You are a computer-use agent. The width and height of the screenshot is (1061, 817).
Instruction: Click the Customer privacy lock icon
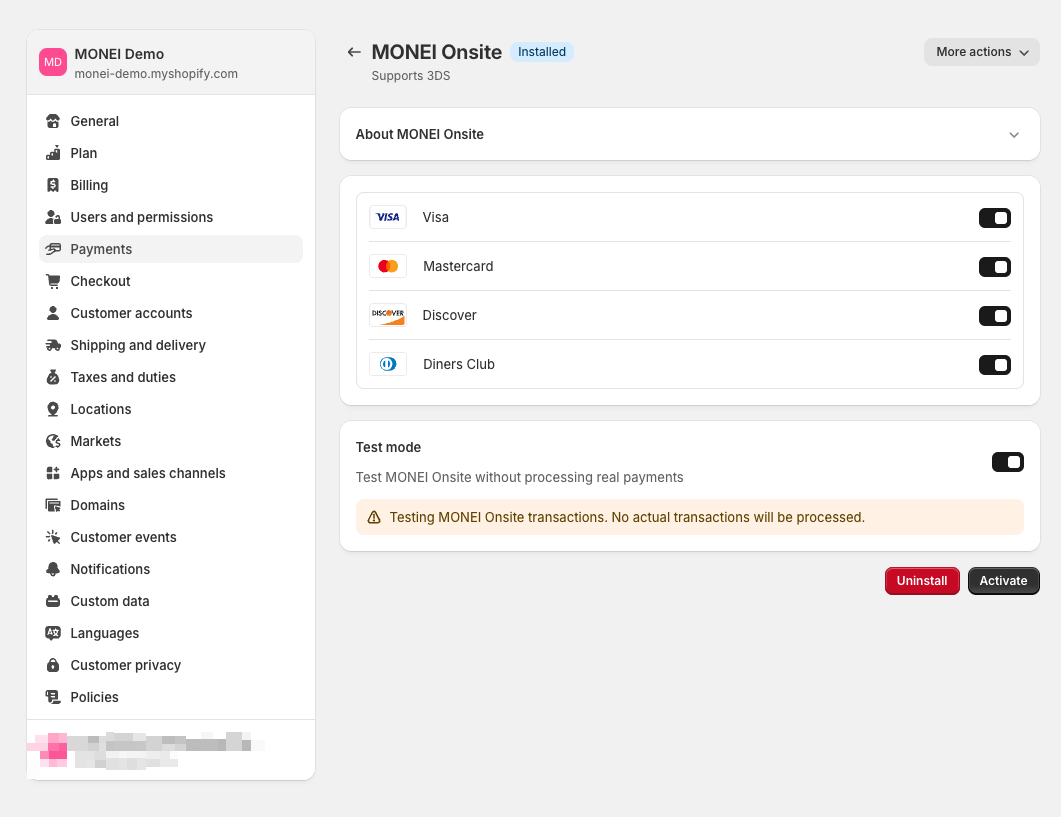(53, 665)
